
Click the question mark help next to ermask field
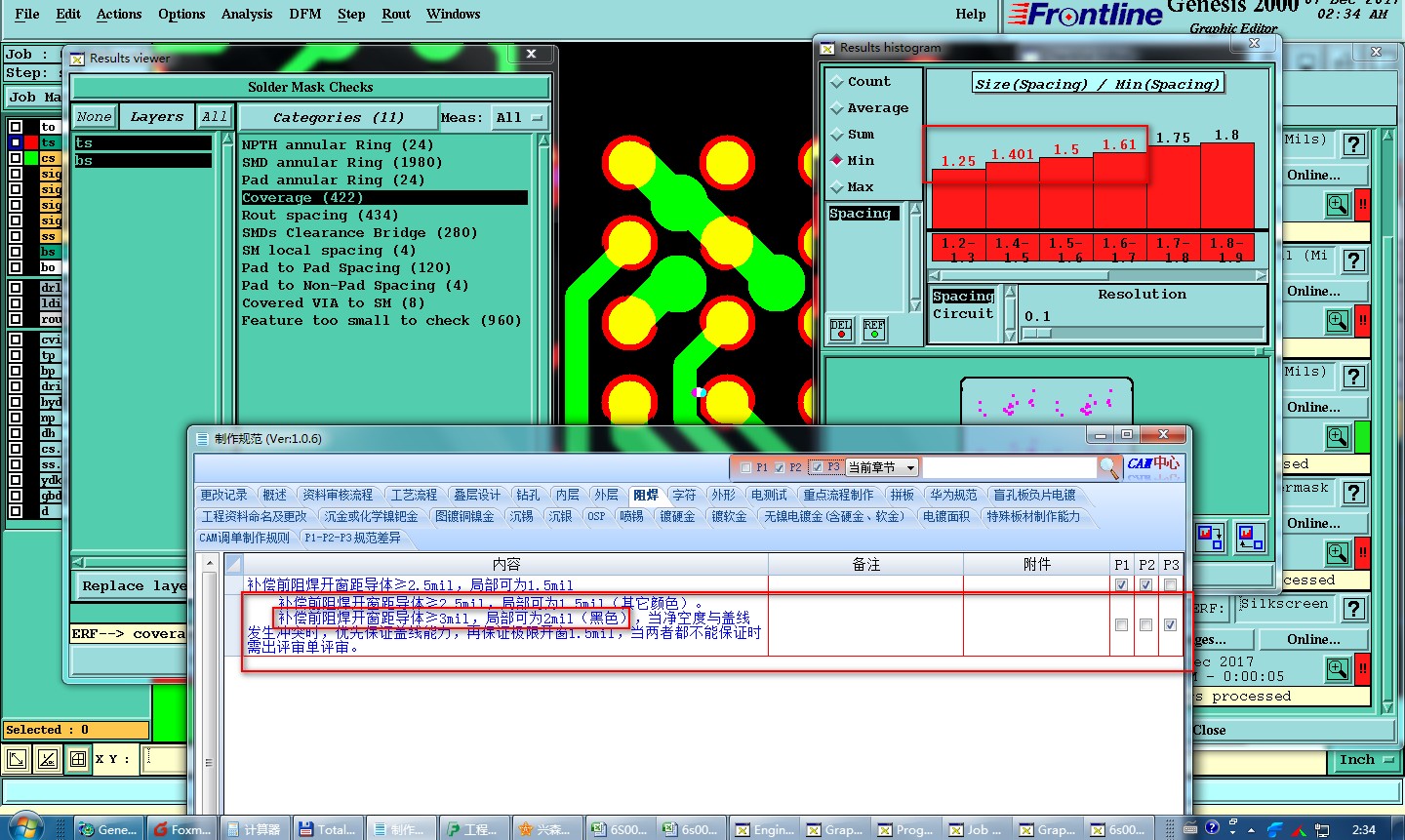[1354, 493]
